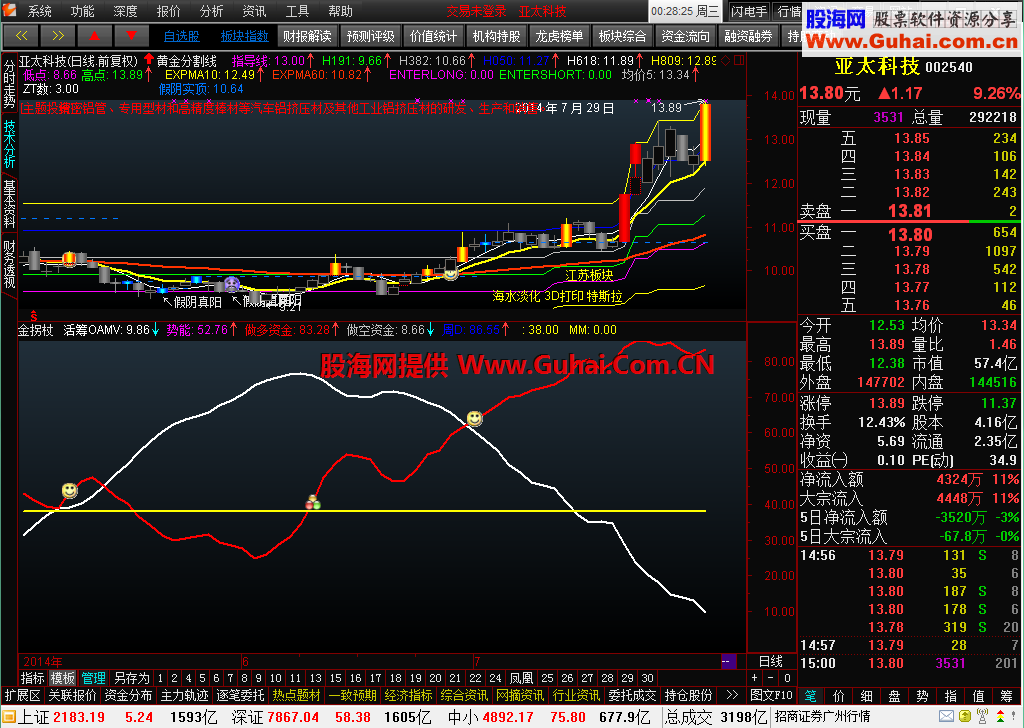Click the purple dashes box on the timeline
Viewport: 1024px width, 728px height.
728,661
